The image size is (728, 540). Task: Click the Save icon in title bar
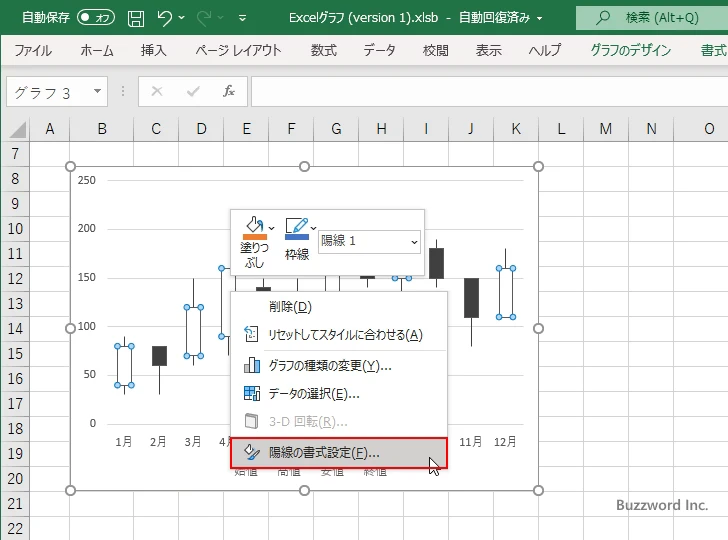click(136, 18)
